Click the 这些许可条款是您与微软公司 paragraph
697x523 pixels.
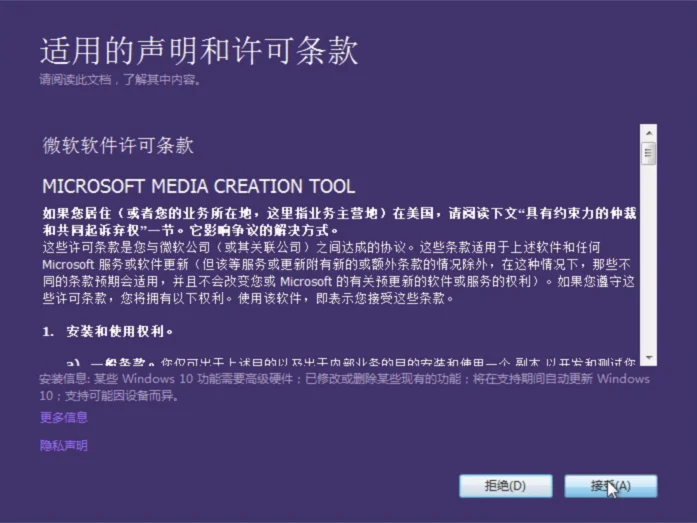coord(339,273)
